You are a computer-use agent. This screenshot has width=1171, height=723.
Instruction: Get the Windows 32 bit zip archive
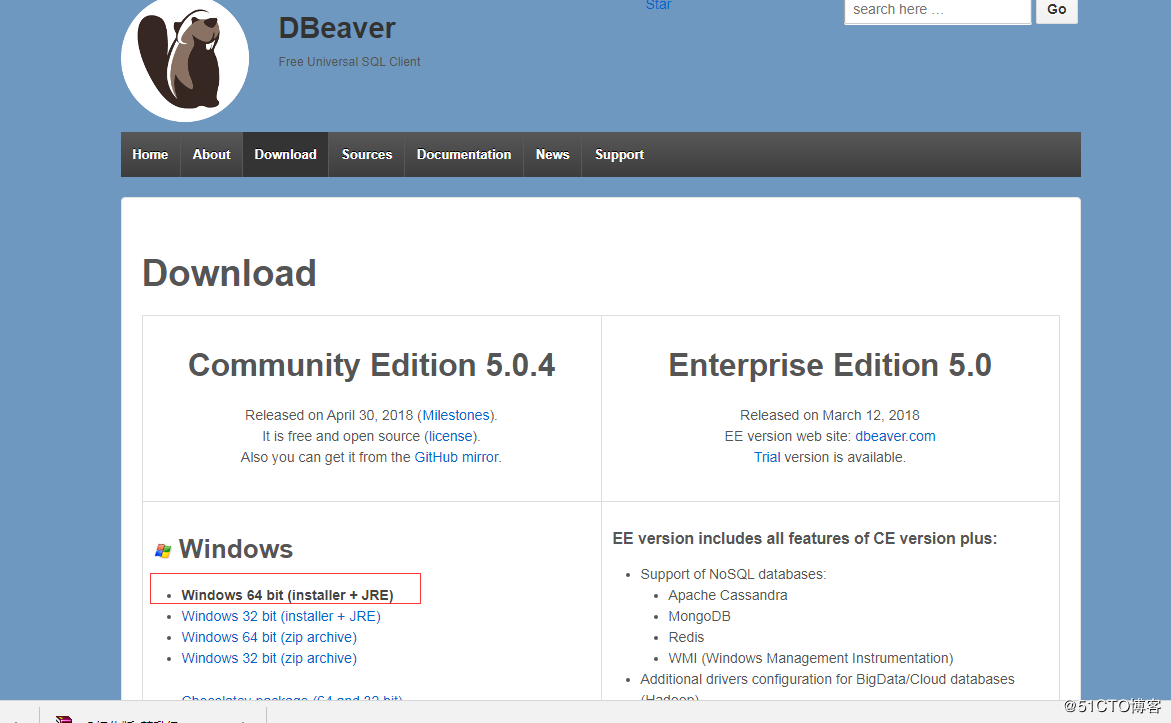(269, 658)
